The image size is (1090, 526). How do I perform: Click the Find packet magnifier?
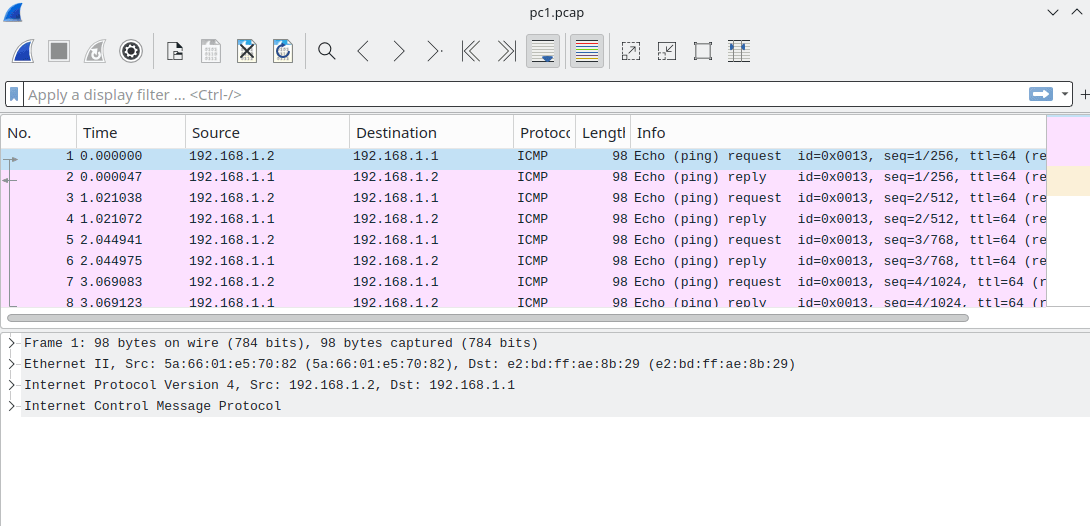tap(327, 51)
